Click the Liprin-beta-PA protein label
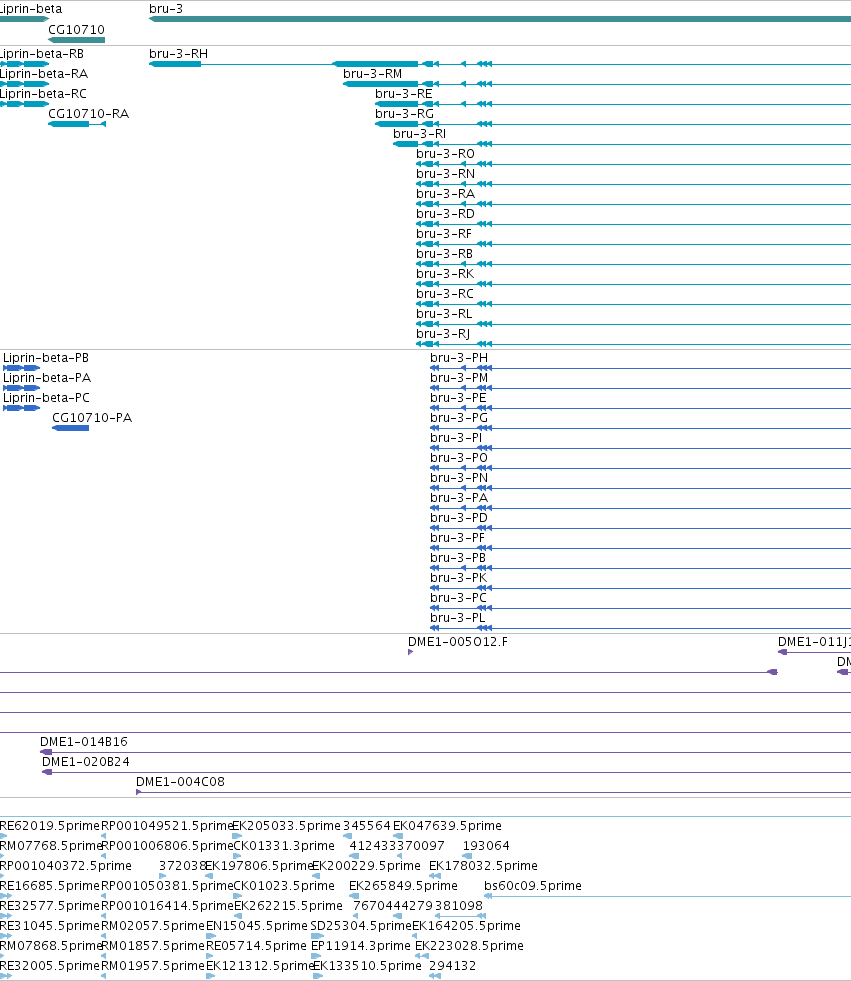The width and height of the screenshot is (851, 981). coord(47,378)
